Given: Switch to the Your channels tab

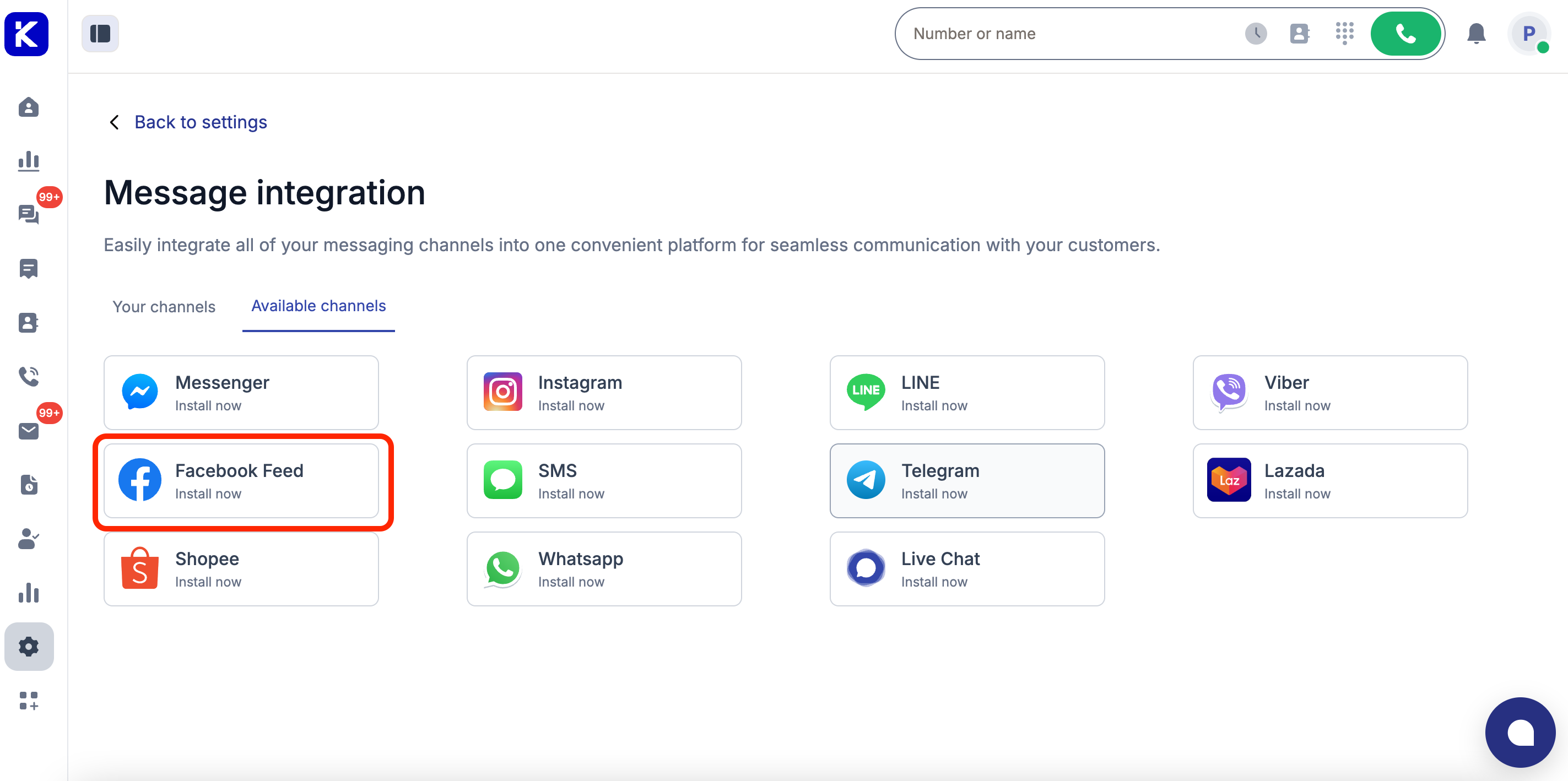Looking at the screenshot, I should click(x=164, y=306).
